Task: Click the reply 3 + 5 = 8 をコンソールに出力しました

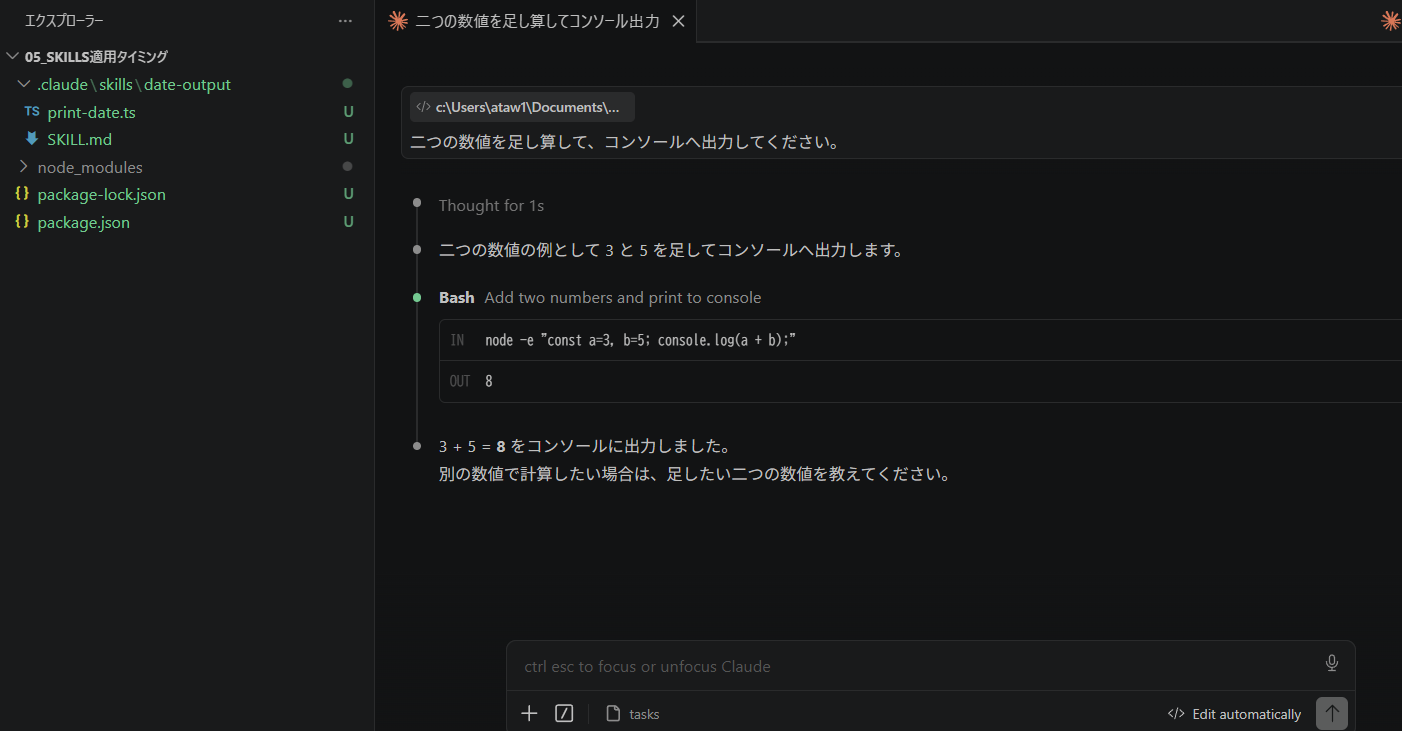Action: point(585,446)
